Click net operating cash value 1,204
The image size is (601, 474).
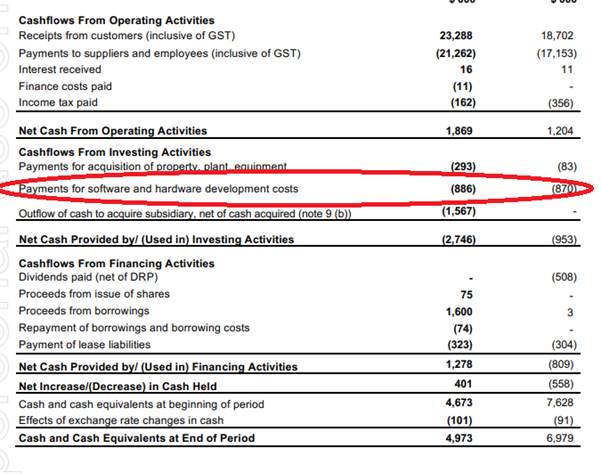(x=560, y=131)
